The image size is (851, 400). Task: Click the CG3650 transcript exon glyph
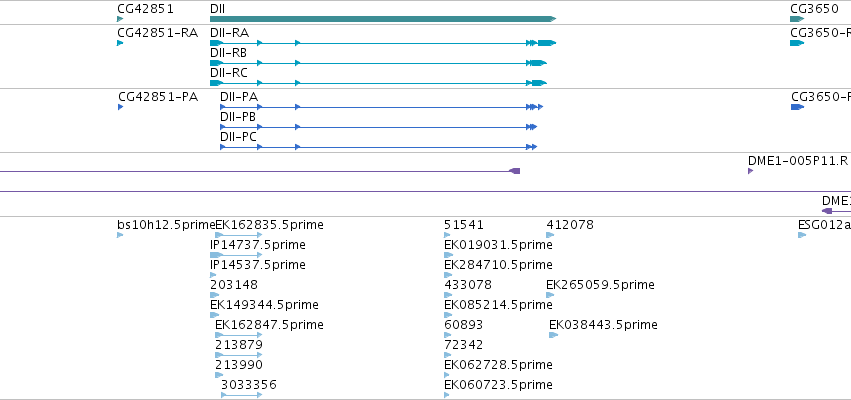(797, 43)
